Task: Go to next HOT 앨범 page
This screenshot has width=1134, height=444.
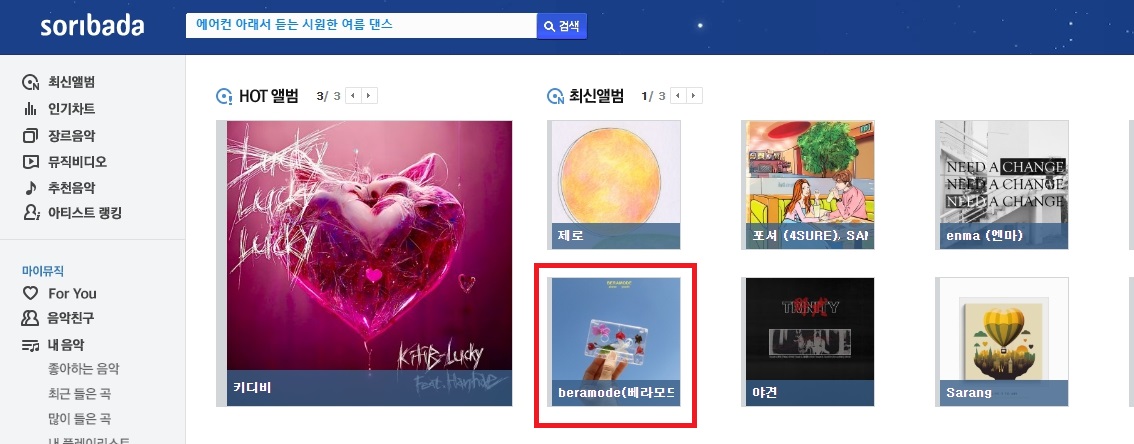Action: 370,95
